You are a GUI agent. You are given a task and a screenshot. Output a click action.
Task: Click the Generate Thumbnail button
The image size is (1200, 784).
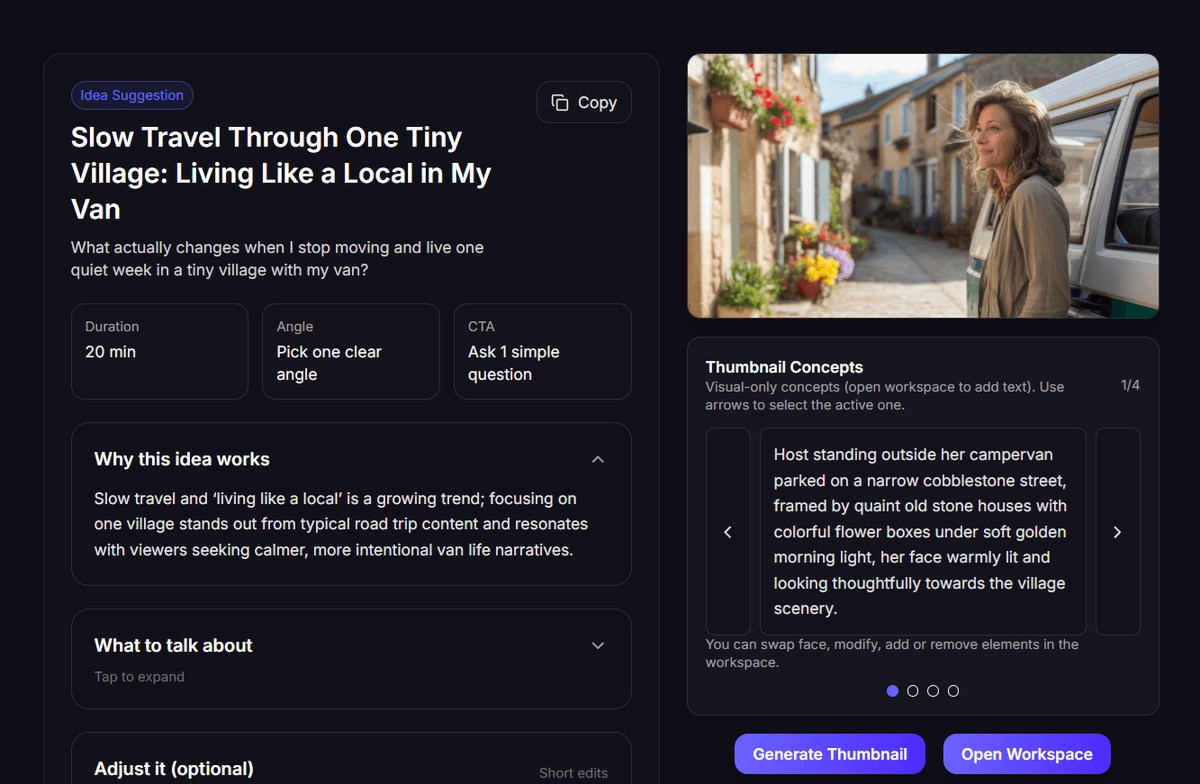[x=830, y=753]
